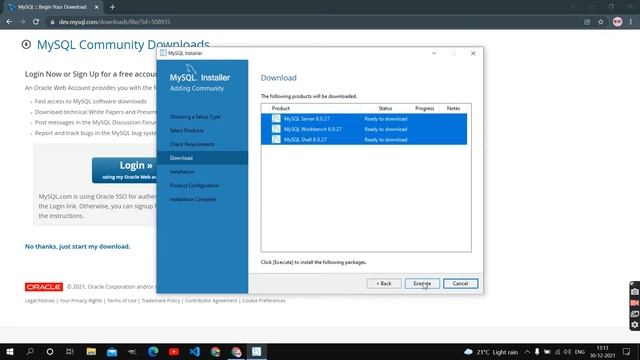The image size is (640, 360).
Task: Click the MySQL Server product icon
Action: (276, 118)
